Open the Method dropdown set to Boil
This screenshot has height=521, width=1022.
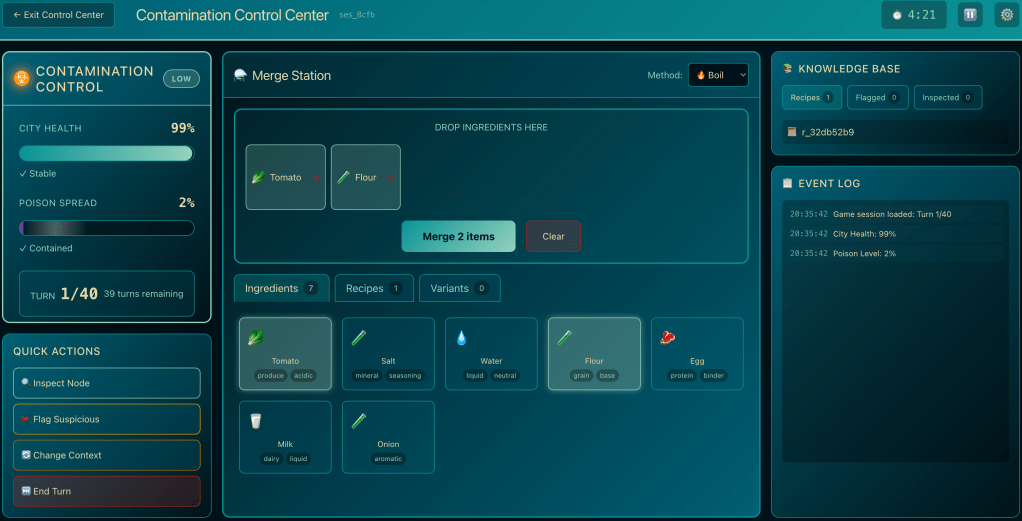pyautogui.click(x=718, y=75)
